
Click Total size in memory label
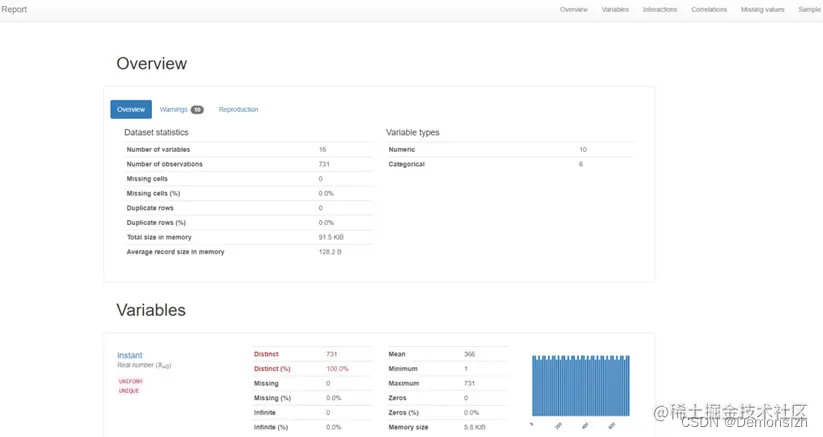point(159,238)
